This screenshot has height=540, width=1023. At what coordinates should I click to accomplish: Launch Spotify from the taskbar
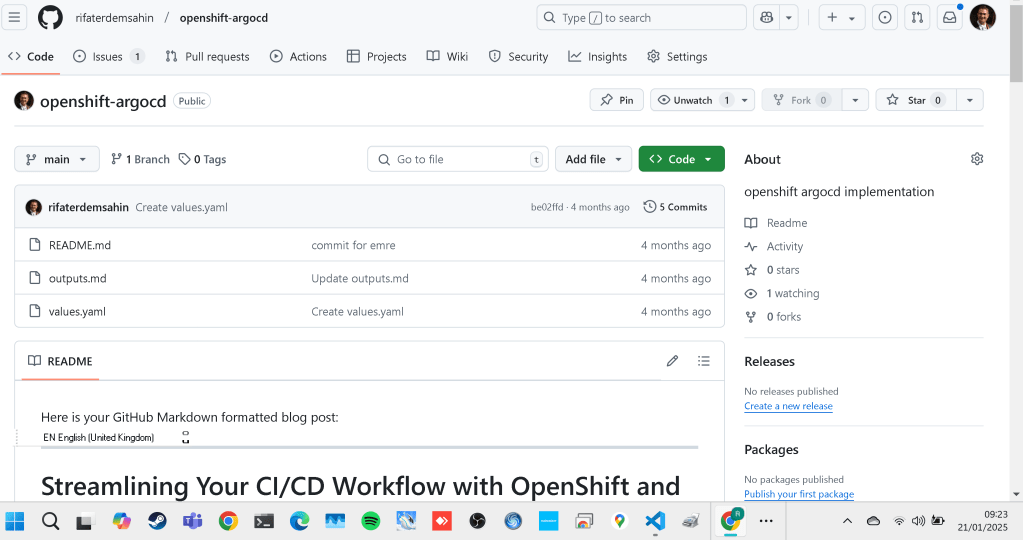click(x=371, y=521)
